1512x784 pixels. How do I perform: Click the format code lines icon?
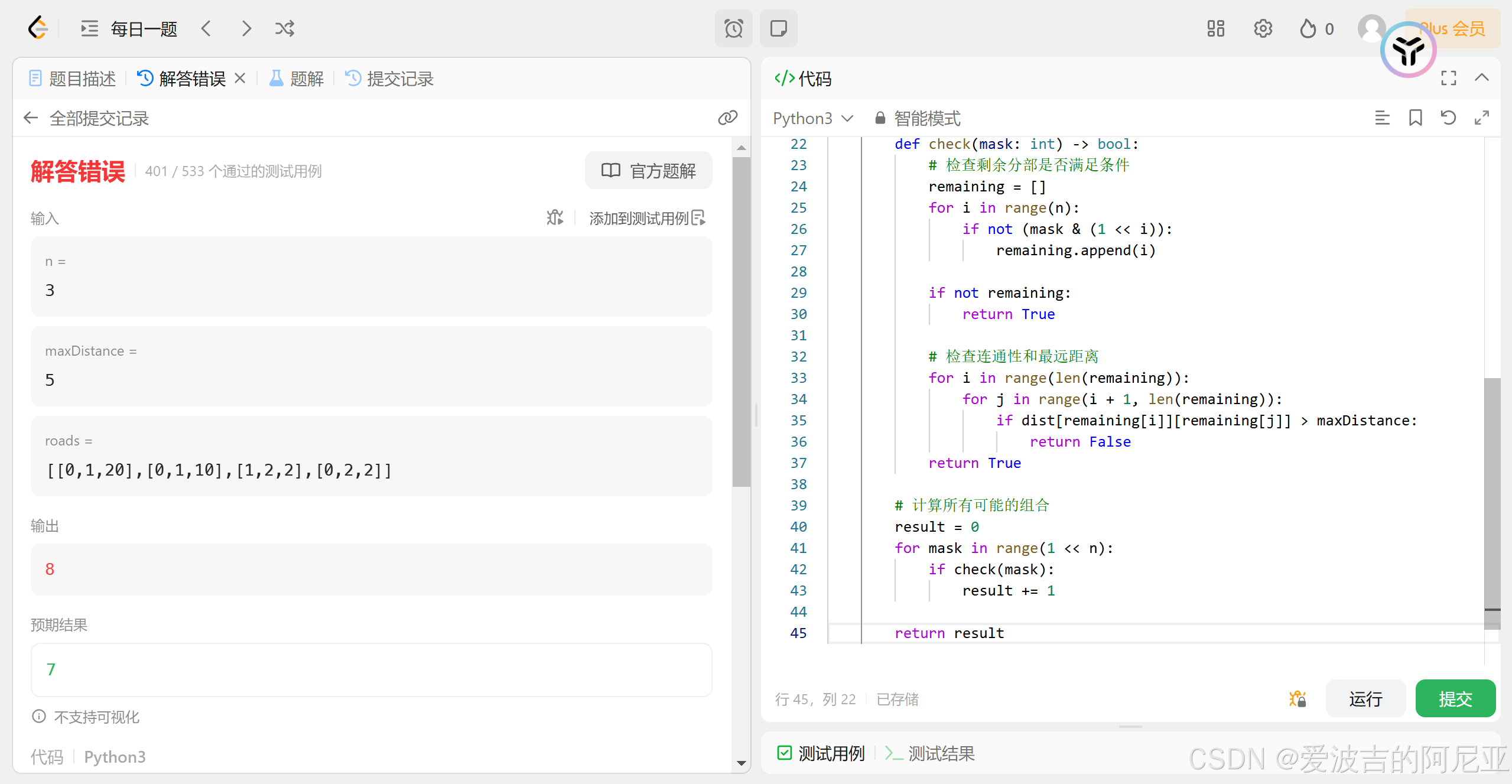(x=1382, y=118)
